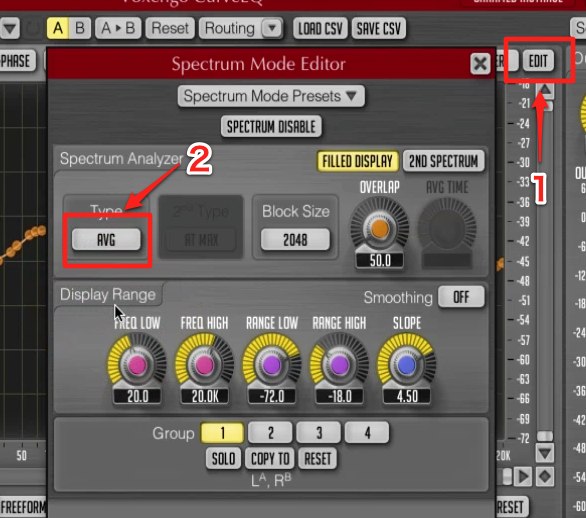Screen dimensions: 586x518
Task: Open the Smoothing OFF selector
Action: [462, 297]
